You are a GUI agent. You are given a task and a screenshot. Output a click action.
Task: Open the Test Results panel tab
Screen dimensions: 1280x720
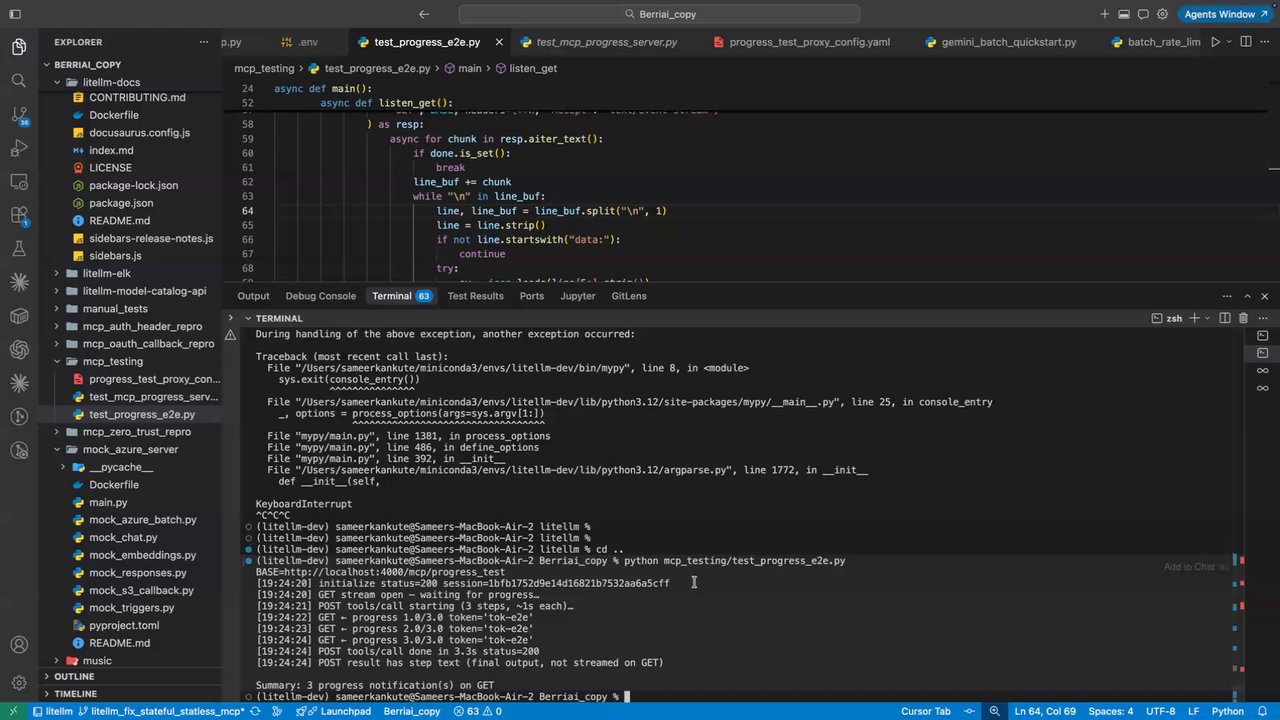pos(475,296)
